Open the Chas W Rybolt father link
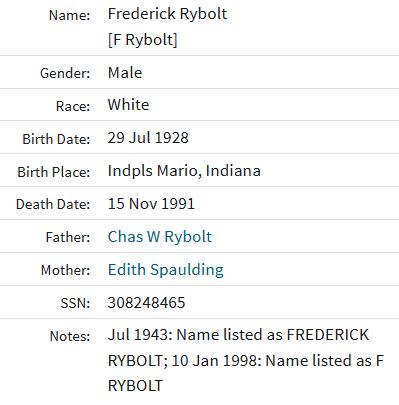This screenshot has height=405, width=399. tap(160, 237)
